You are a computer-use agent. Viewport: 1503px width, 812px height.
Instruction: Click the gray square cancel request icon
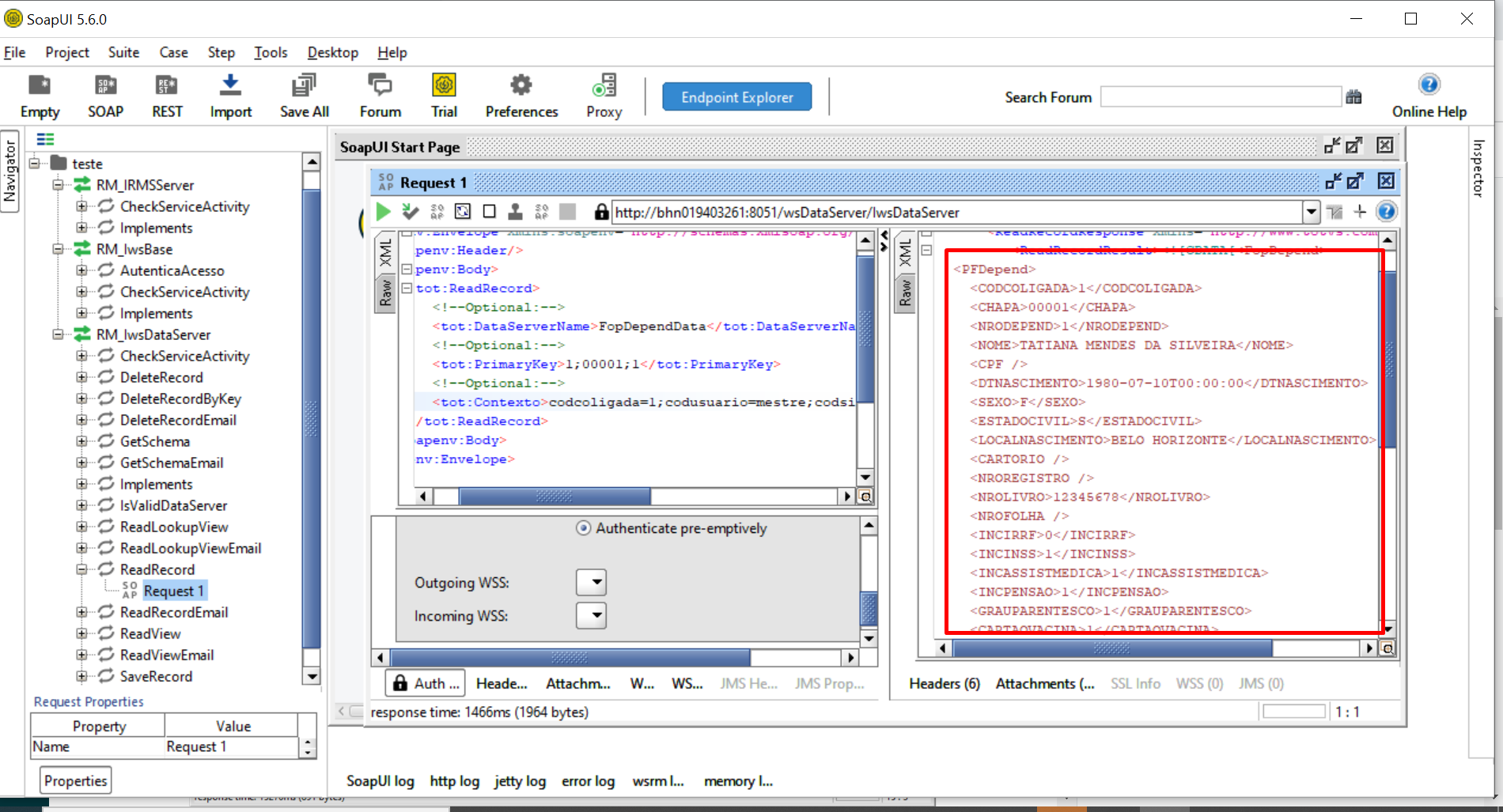(567, 212)
